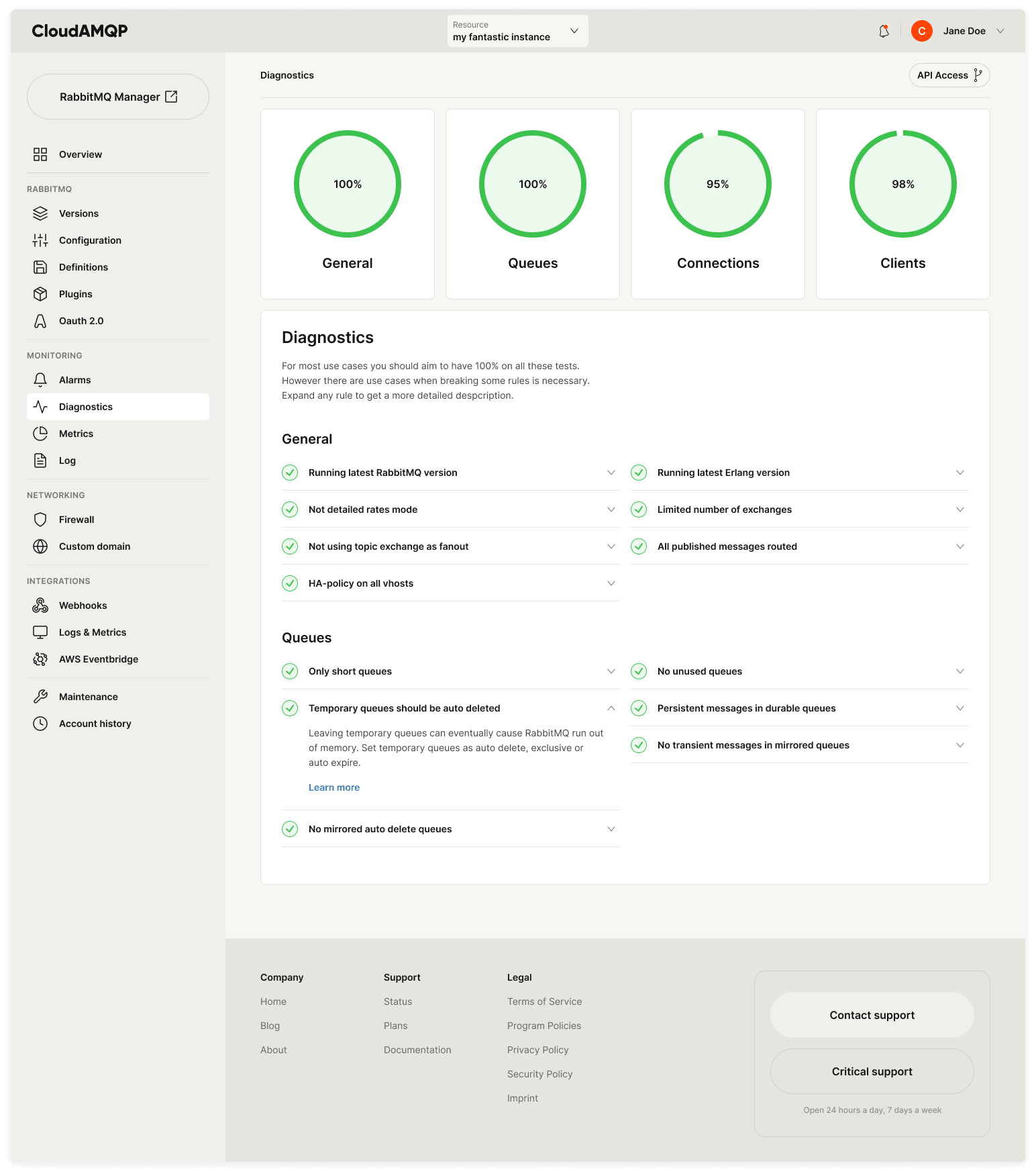Click the Overview grid icon

[40, 154]
